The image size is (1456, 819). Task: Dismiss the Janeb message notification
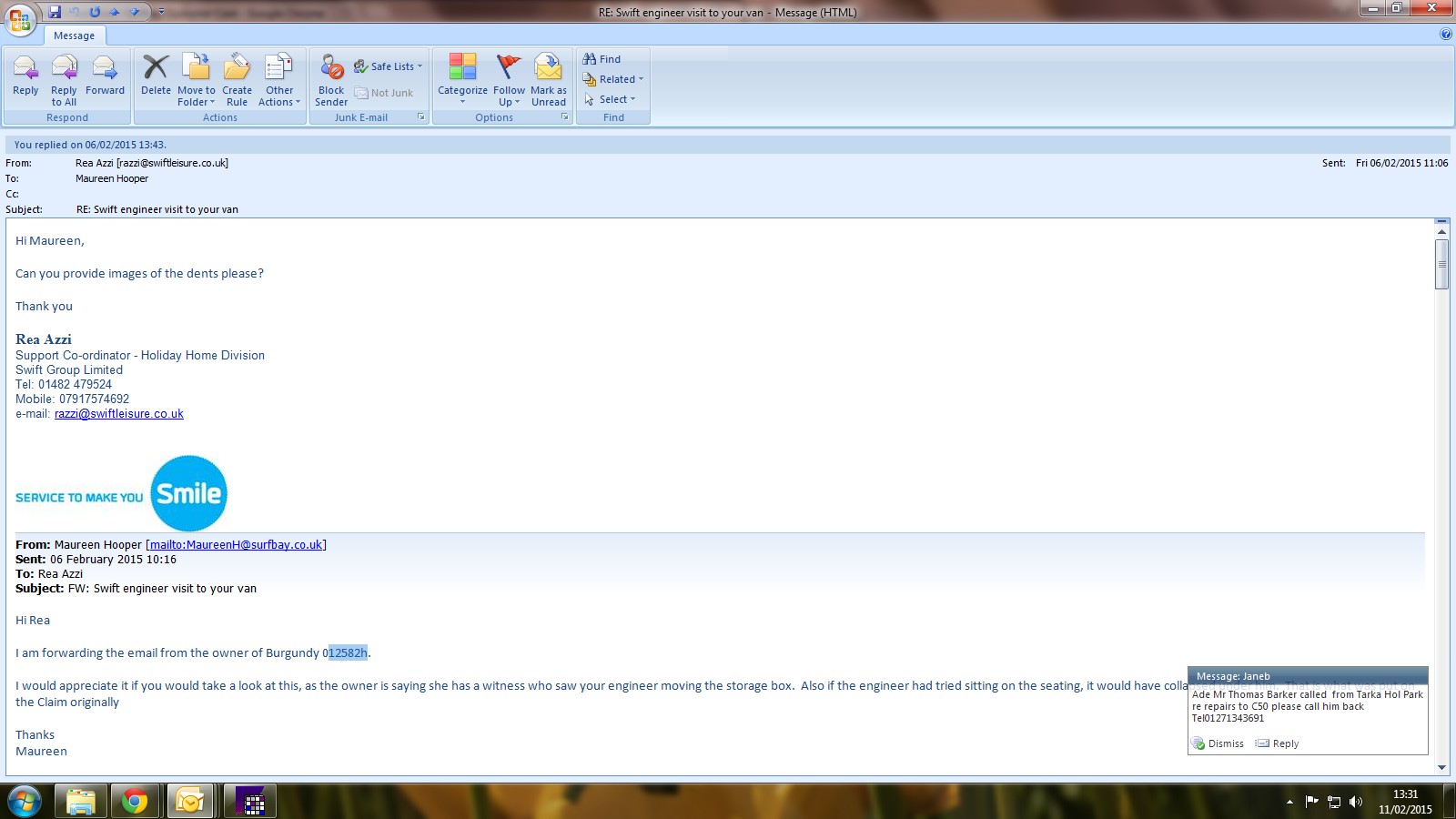[x=1218, y=743]
